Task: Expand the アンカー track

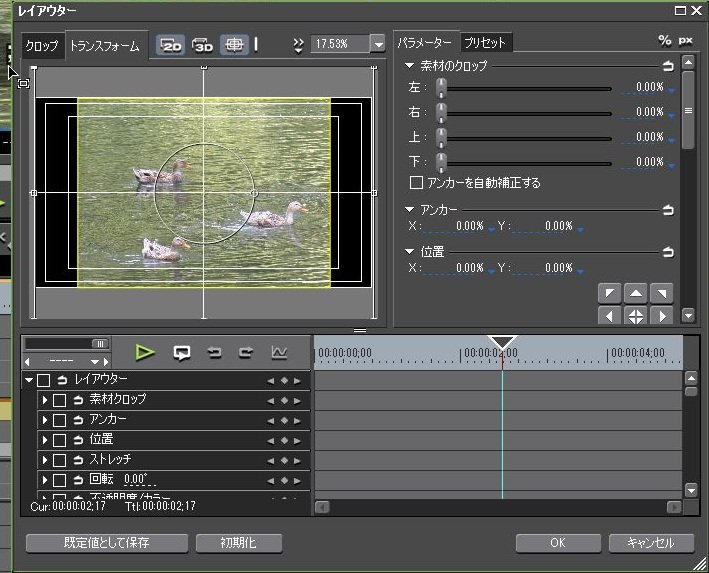Action: click(x=45, y=420)
